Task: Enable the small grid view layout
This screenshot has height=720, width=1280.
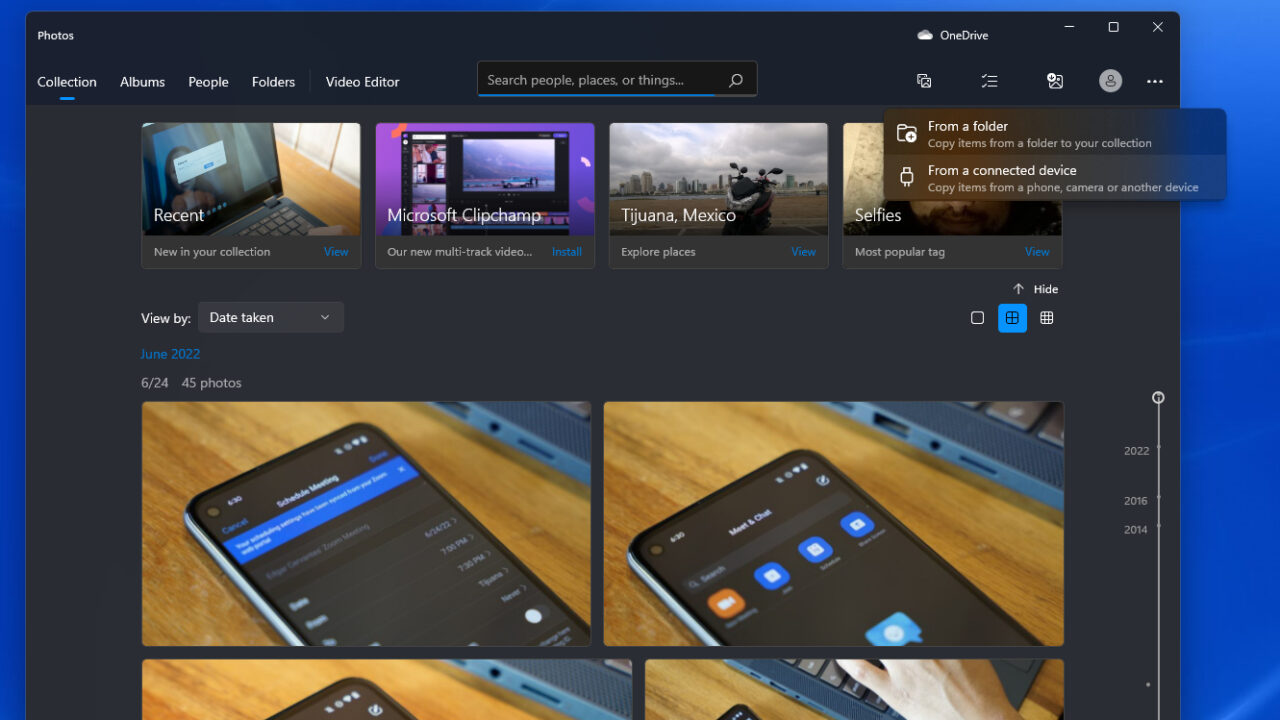Action: 1047,317
